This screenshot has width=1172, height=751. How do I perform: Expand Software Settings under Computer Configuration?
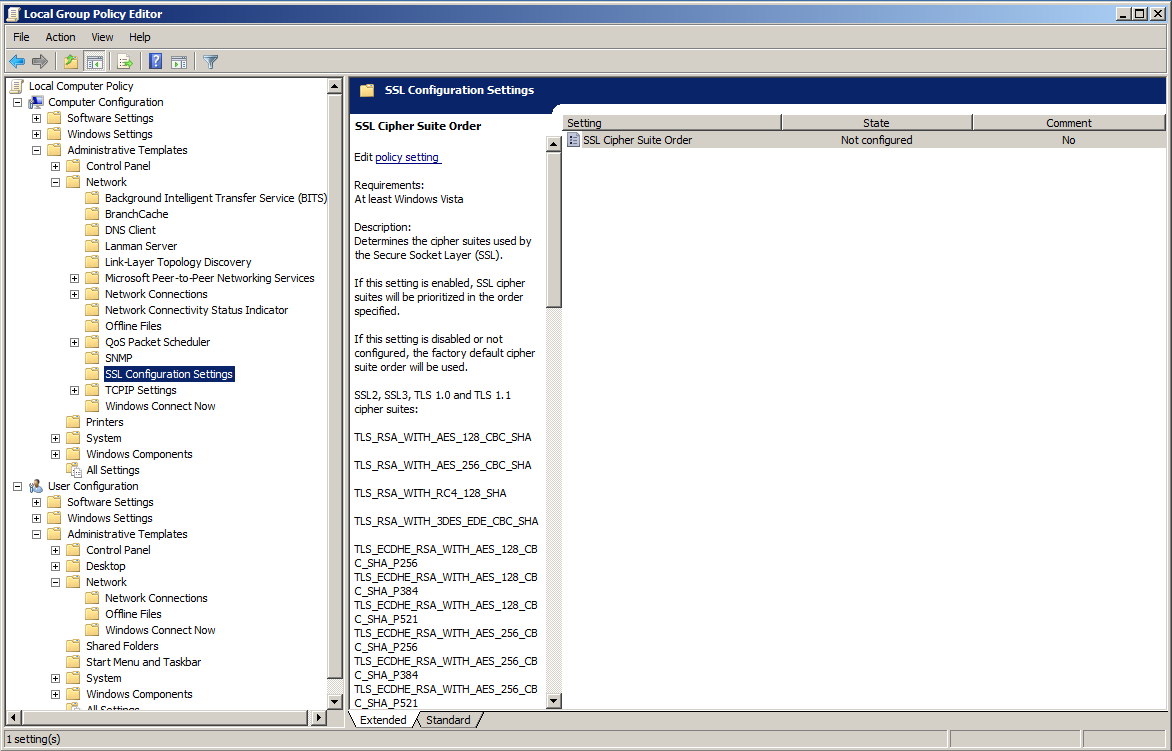[x=36, y=118]
